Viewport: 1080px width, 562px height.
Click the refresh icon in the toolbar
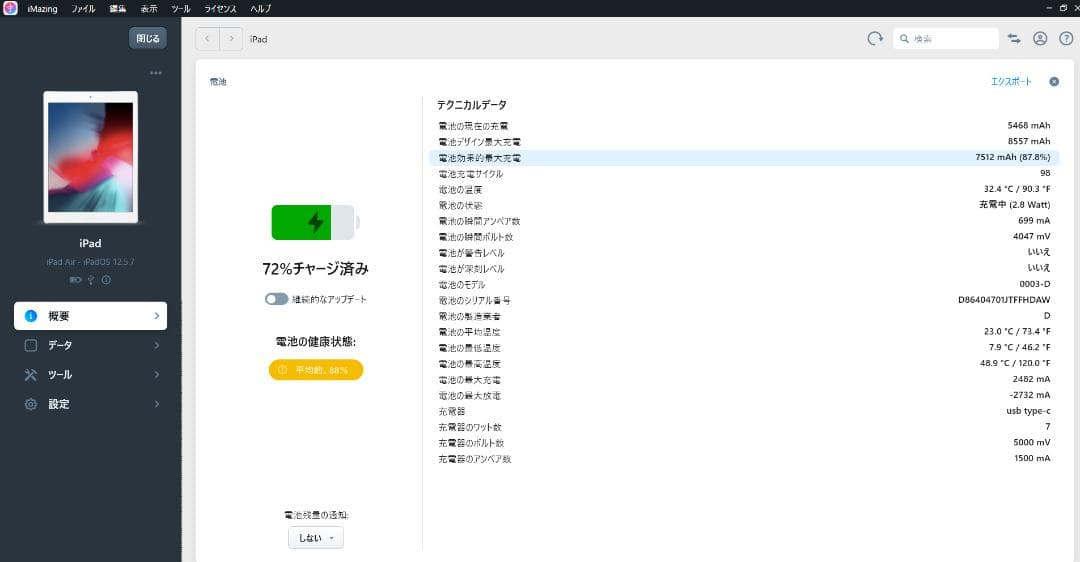coord(875,39)
